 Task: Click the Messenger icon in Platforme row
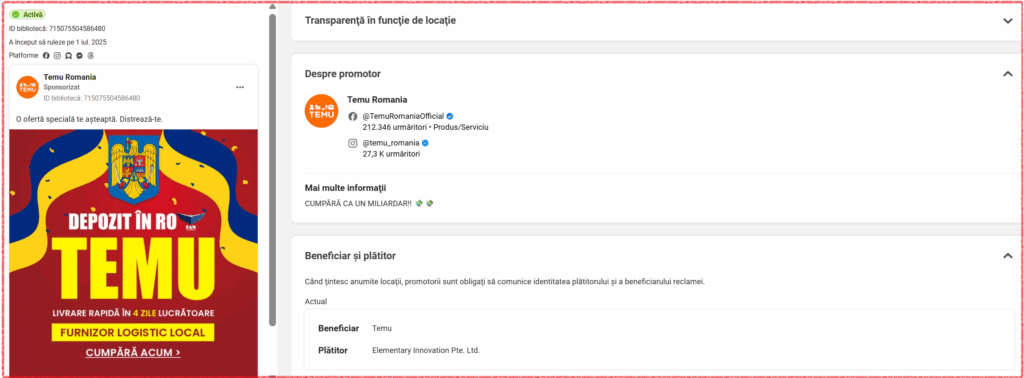79,55
